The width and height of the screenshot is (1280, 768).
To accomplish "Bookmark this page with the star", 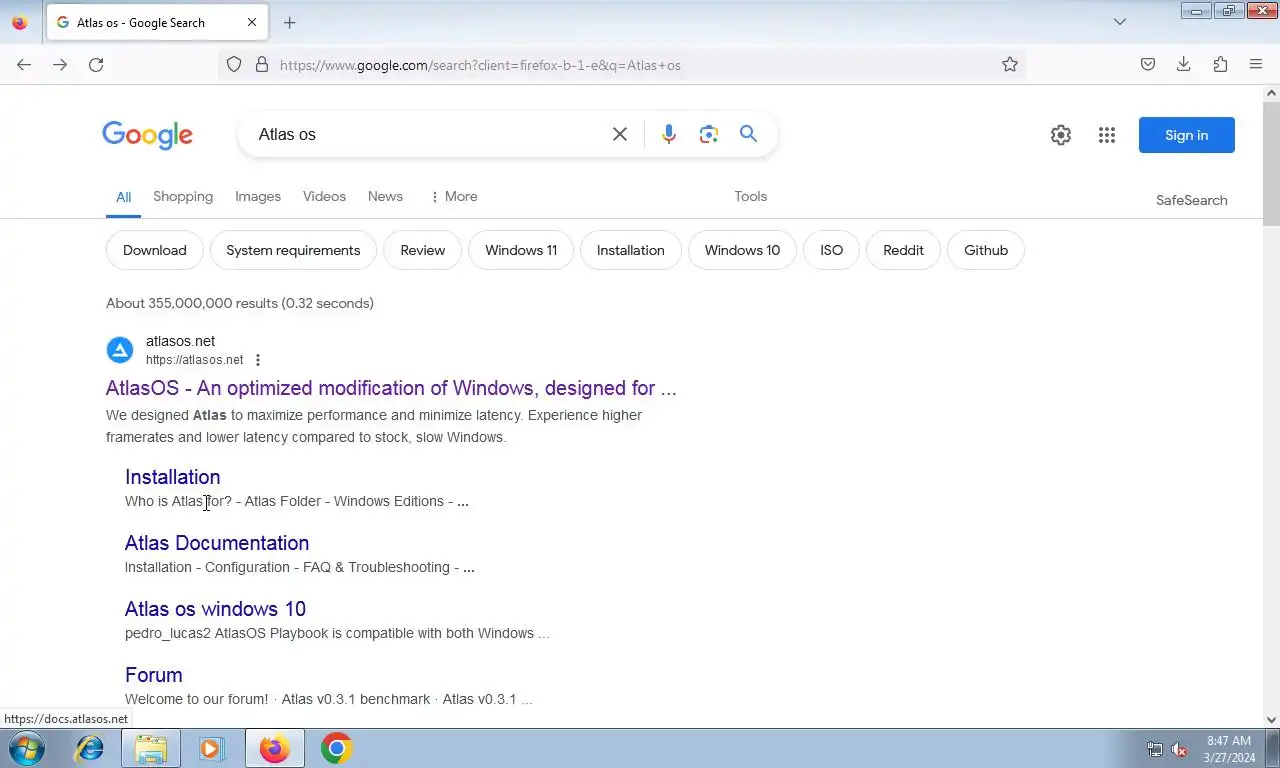I will coord(1010,65).
